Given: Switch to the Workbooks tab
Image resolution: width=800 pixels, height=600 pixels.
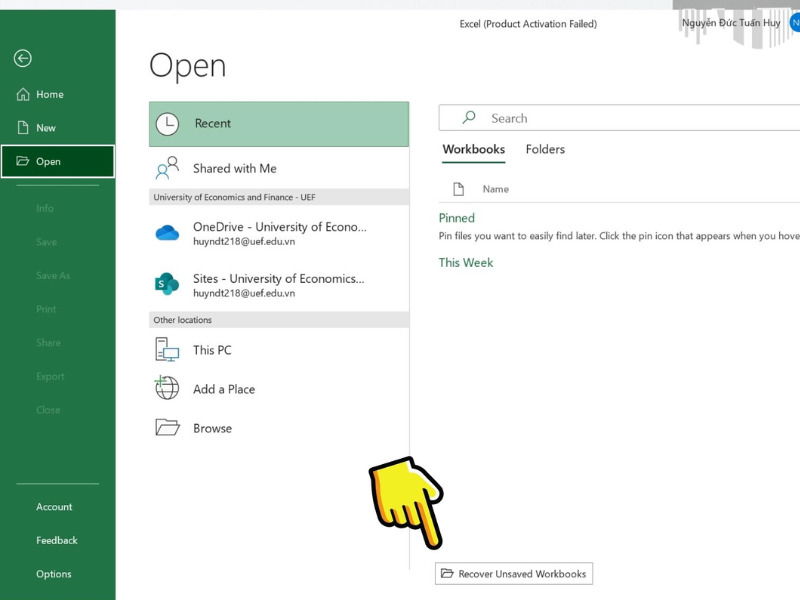Looking at the screenshot, I should pyautogui.click(x=473, y=149).
